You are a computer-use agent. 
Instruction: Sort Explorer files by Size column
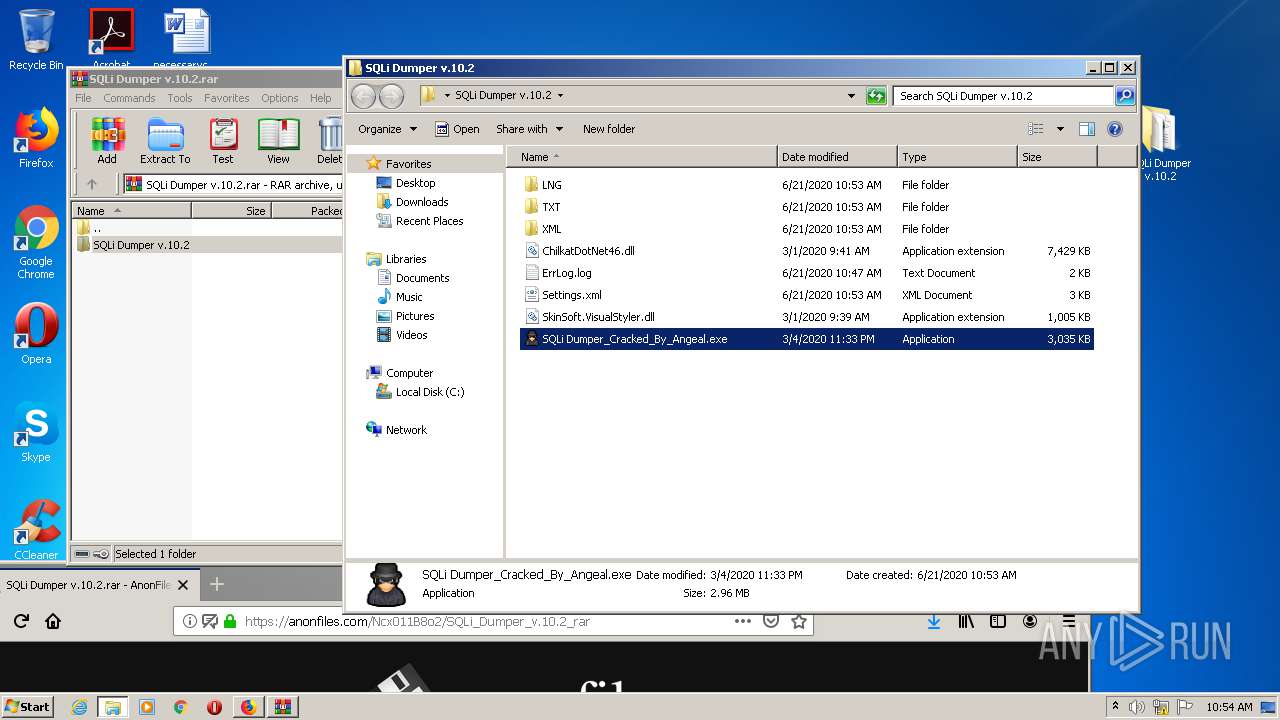click(1057, 157)
